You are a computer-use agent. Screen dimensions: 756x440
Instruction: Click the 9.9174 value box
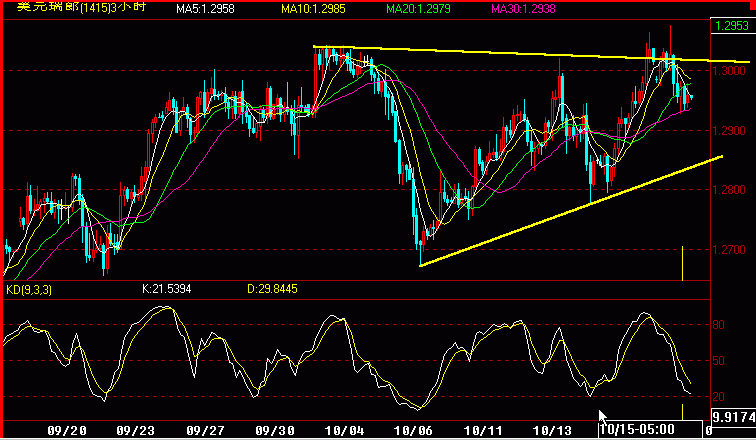(734, 416)
